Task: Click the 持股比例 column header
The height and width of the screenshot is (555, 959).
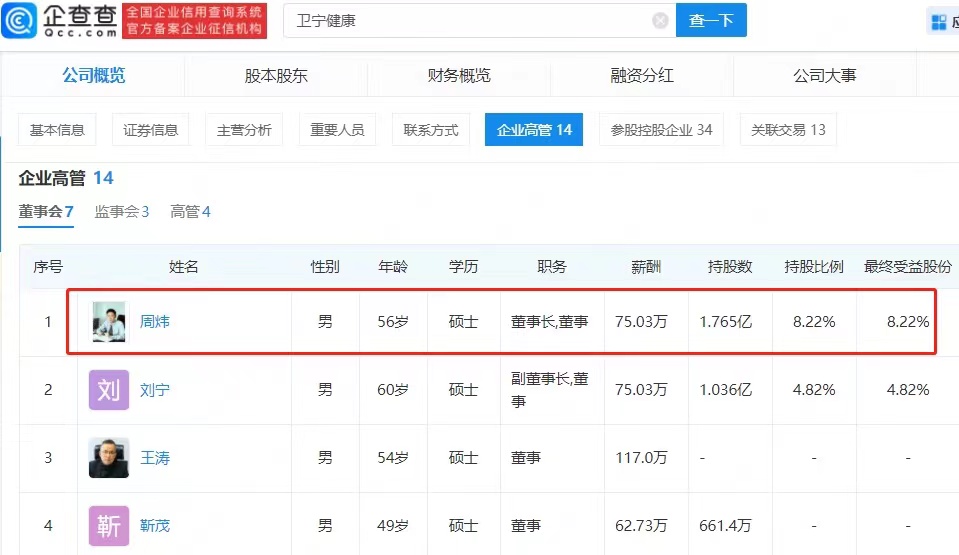Action: tap(814, 267)
